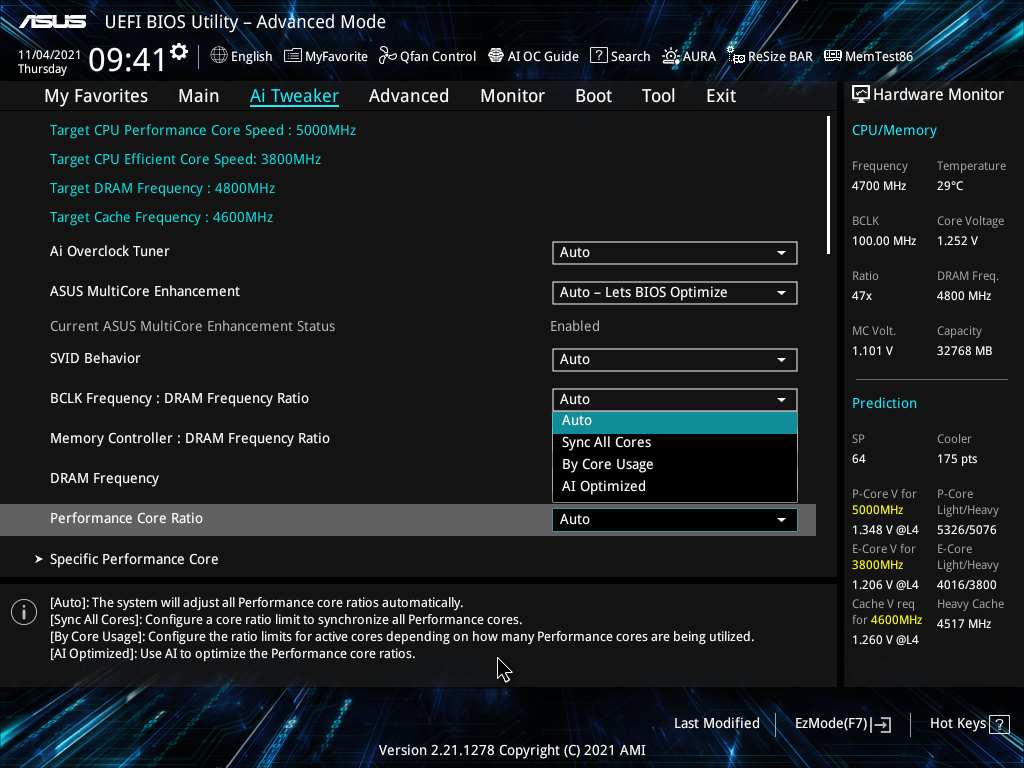Launch MemTest86 memory icon
Image resolution: width=1024 pixels, height=768 pixels.
pos(833,56)
